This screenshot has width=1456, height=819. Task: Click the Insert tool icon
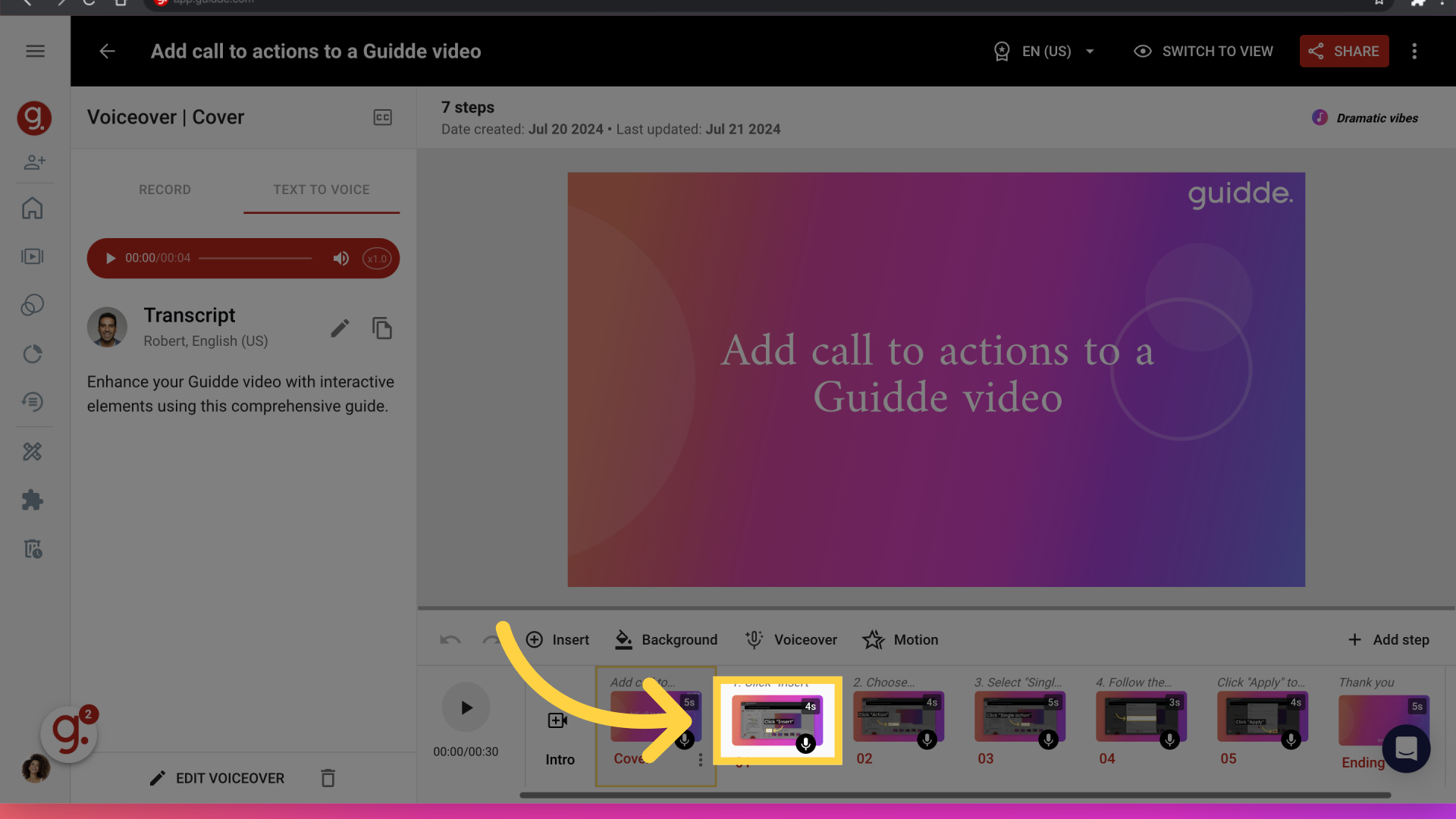point(534,640)
